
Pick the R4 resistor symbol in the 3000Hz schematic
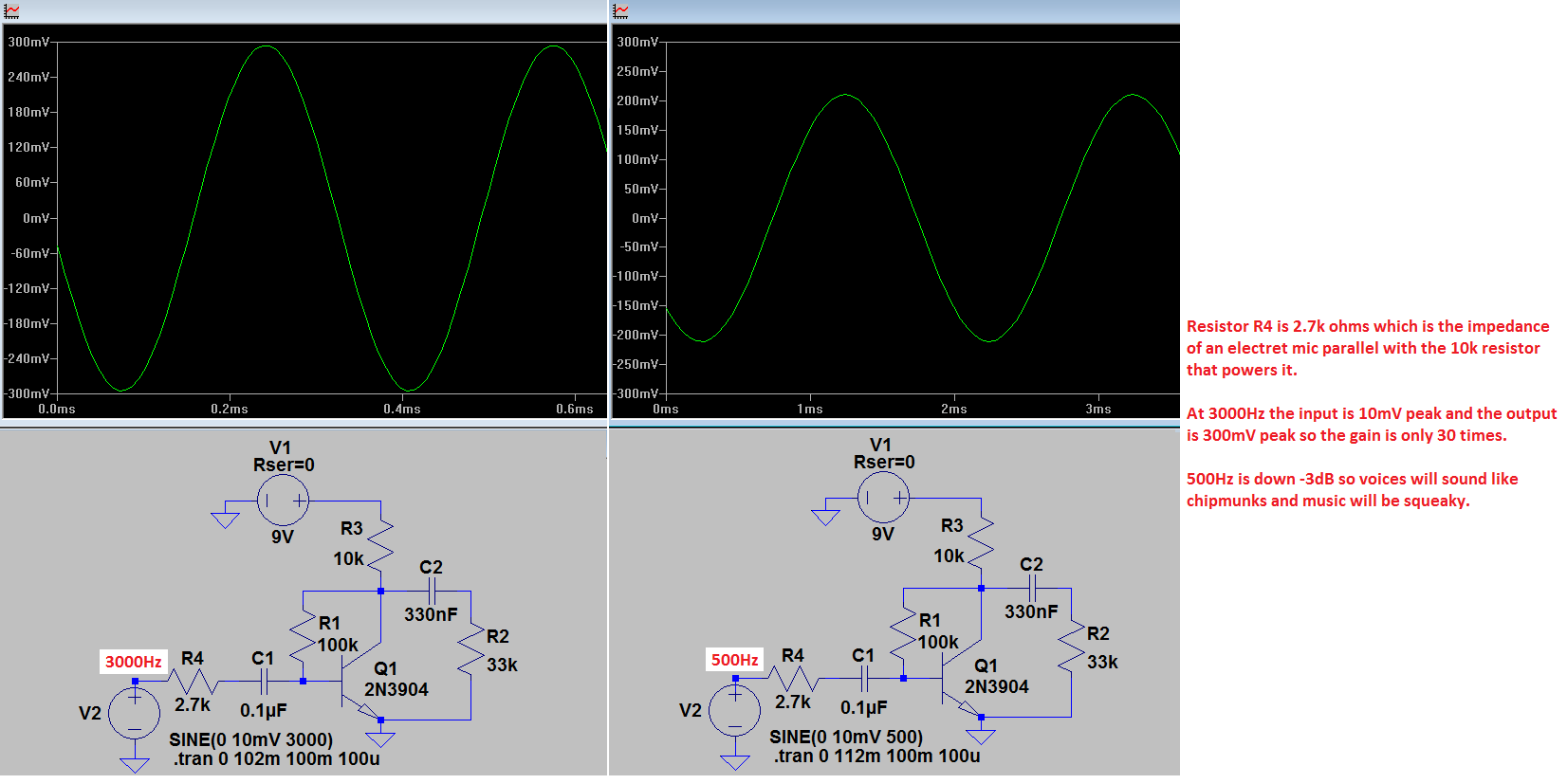(194, 682)
